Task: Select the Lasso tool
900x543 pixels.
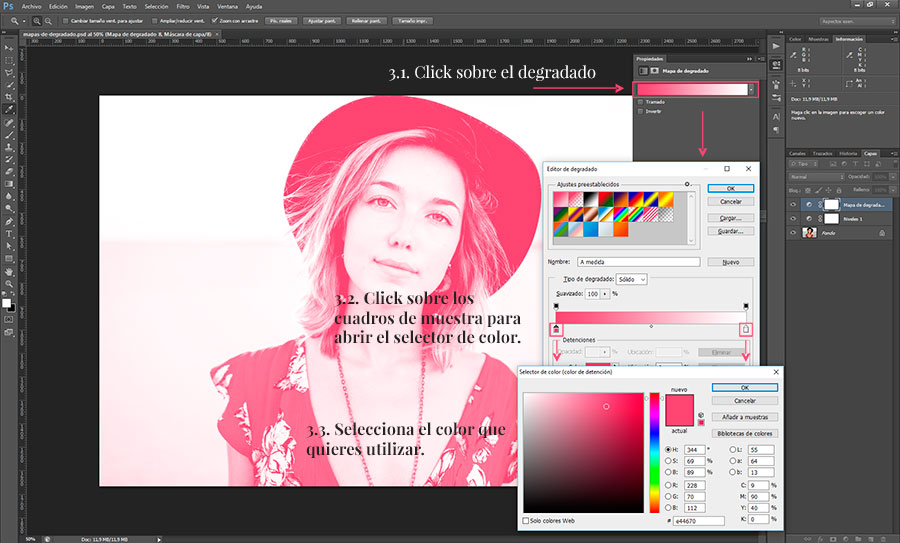Action: click(x=9, y=72)
